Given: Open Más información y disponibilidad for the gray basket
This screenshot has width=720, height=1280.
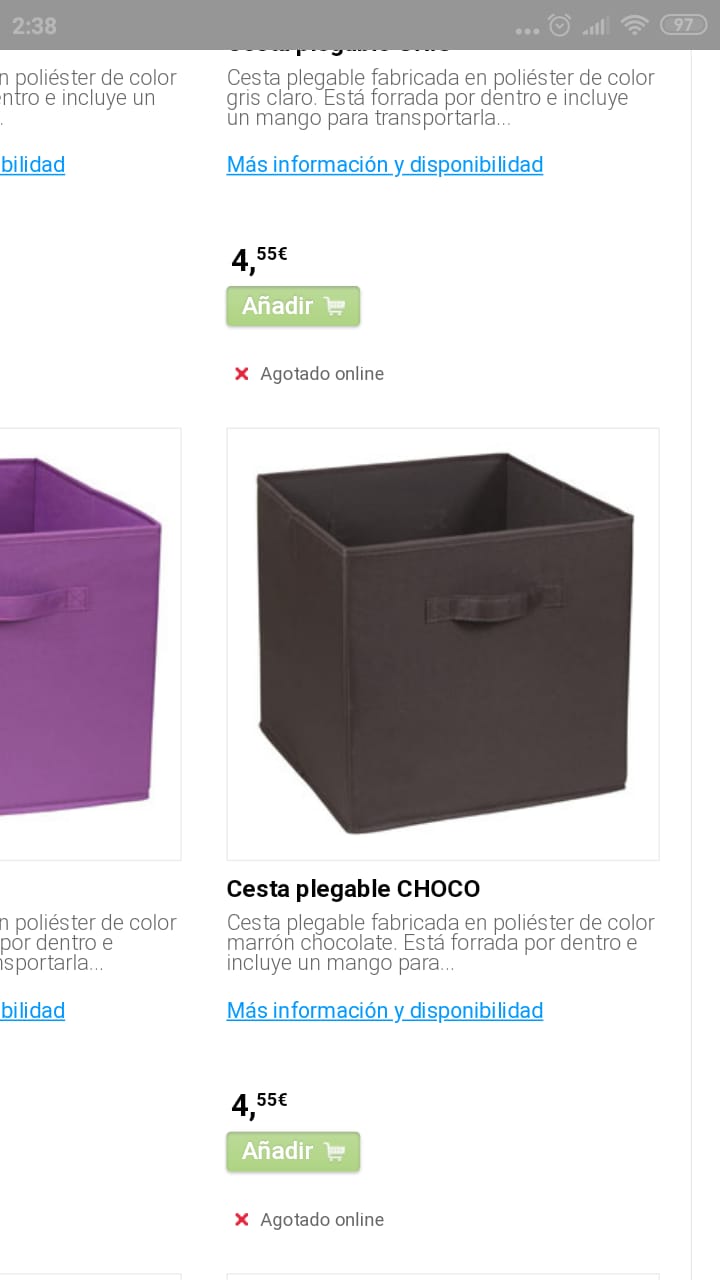Looking at the screenshot, I should (x=385, y=165).
